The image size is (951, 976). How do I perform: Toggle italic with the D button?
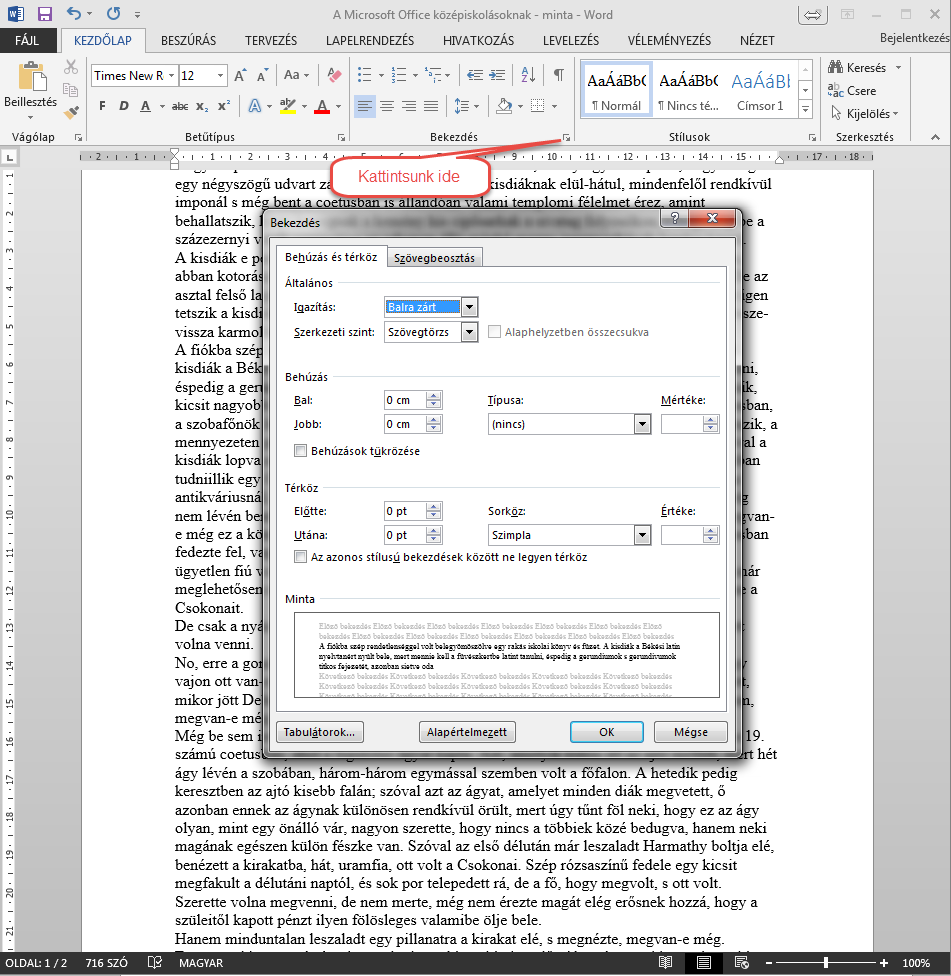[x=123, y=106]
